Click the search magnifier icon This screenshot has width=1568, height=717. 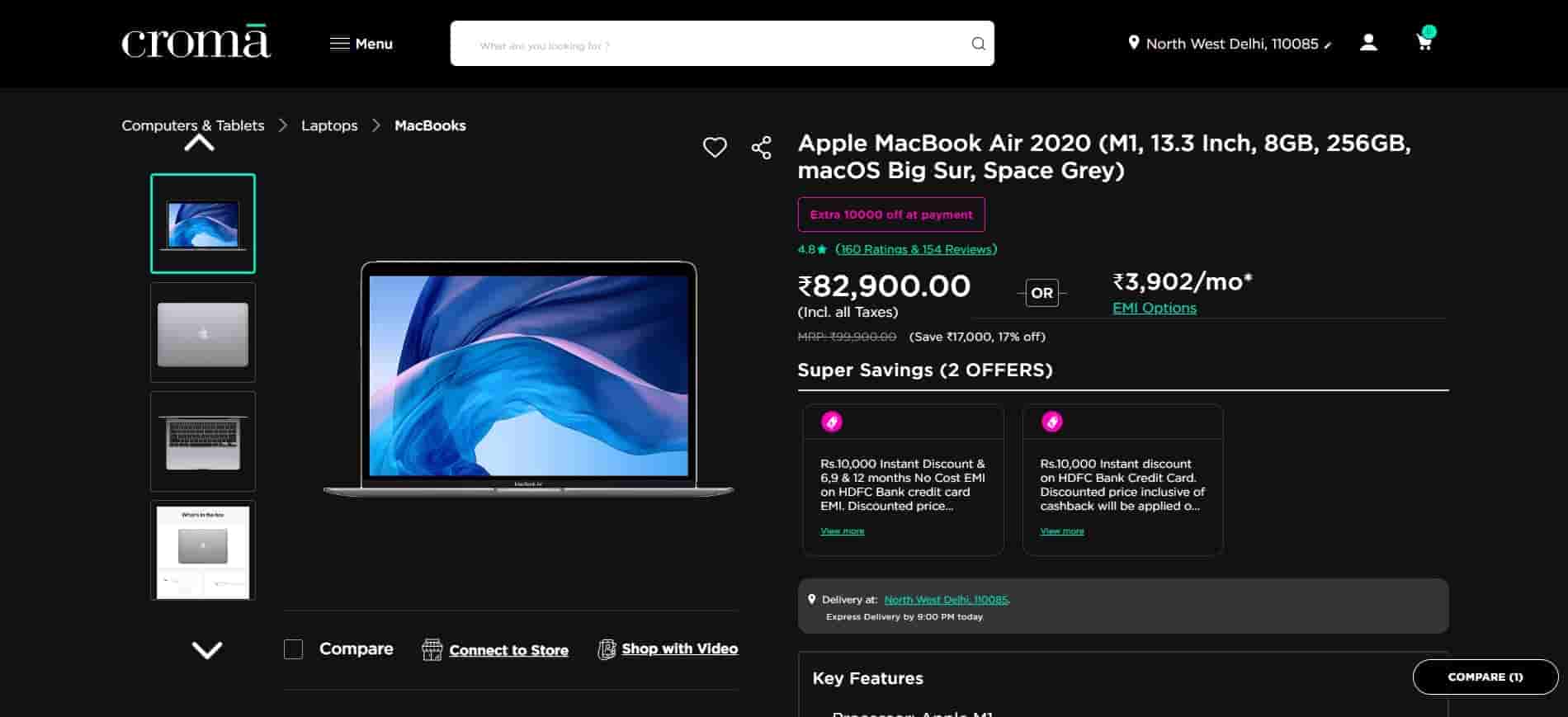click(978, 44)
